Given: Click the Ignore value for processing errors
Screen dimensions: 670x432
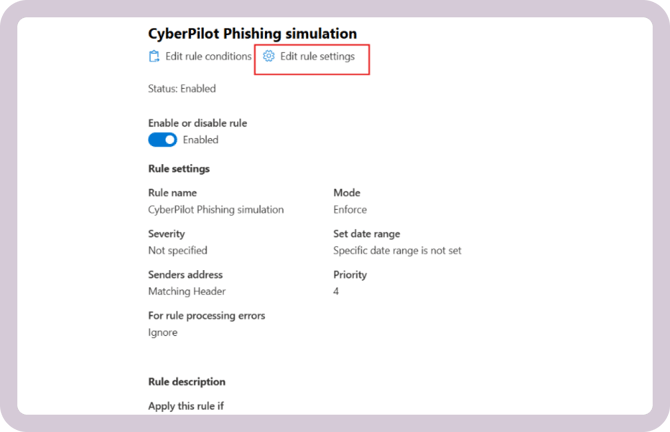Looking at the screenshot, I should [162, 333].
